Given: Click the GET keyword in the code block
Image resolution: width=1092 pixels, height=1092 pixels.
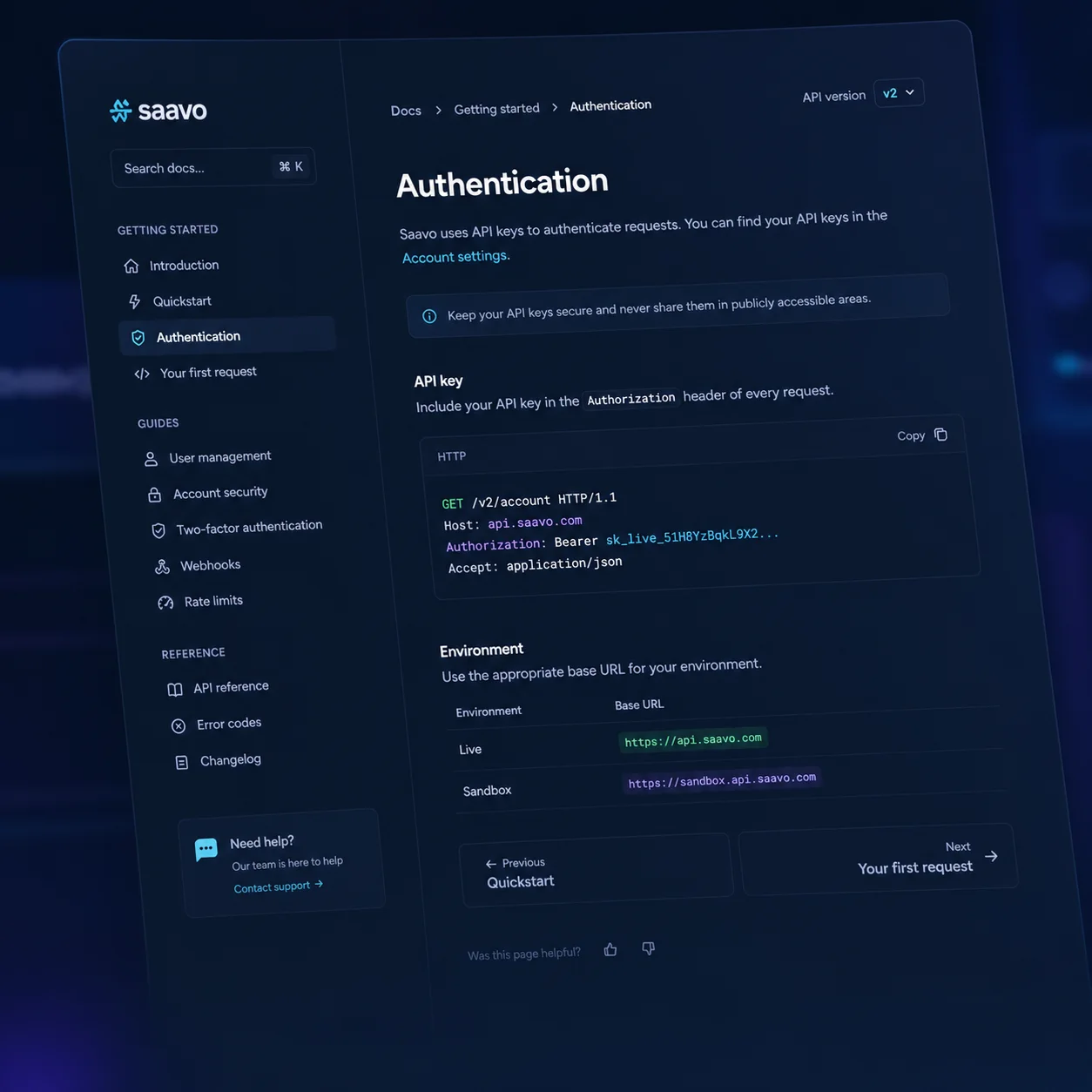Looking at the screenshot, I should coord(453,503).
